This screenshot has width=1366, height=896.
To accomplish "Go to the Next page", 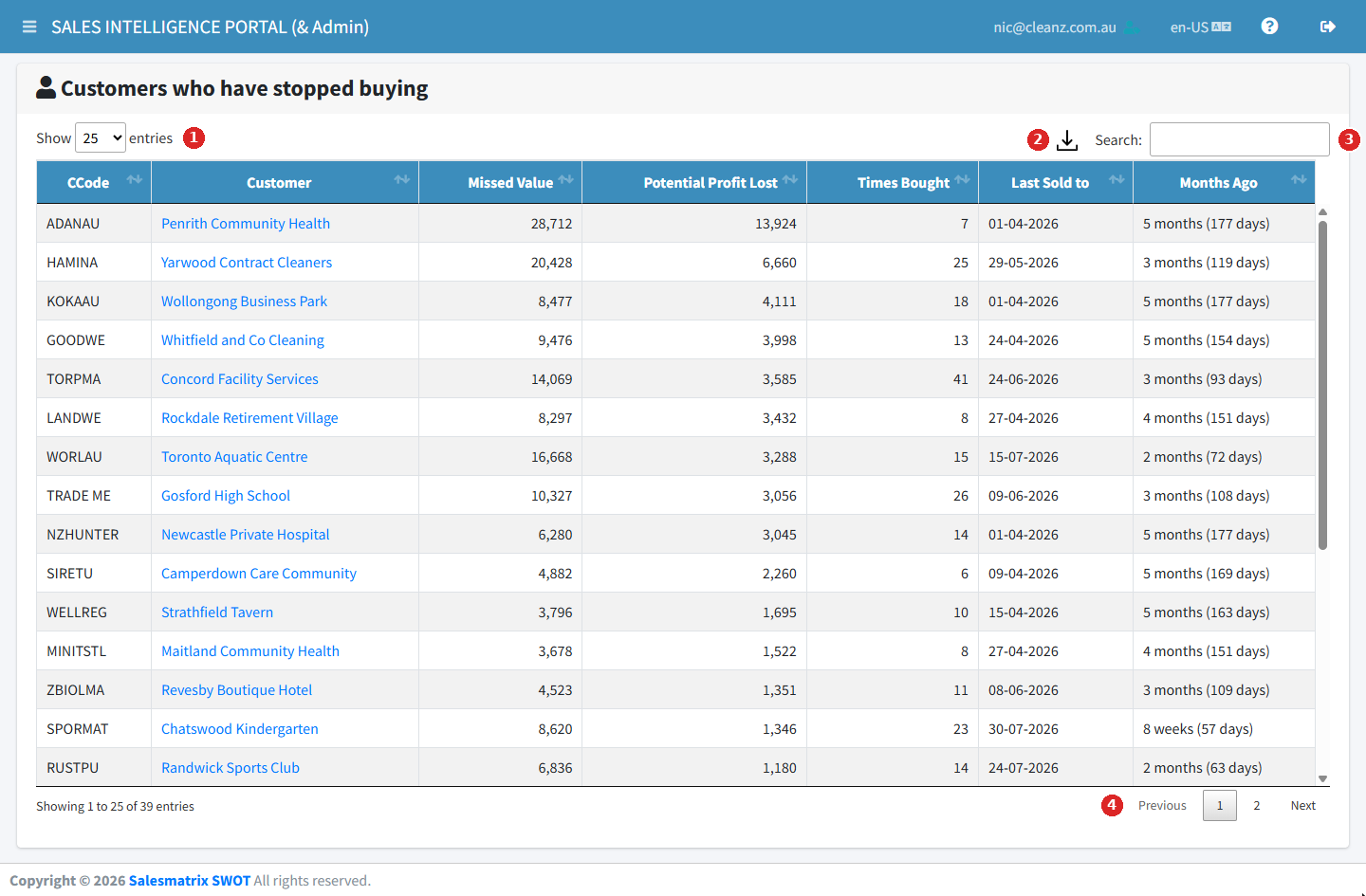I will pyautogui.click(x=1303, y=806).
